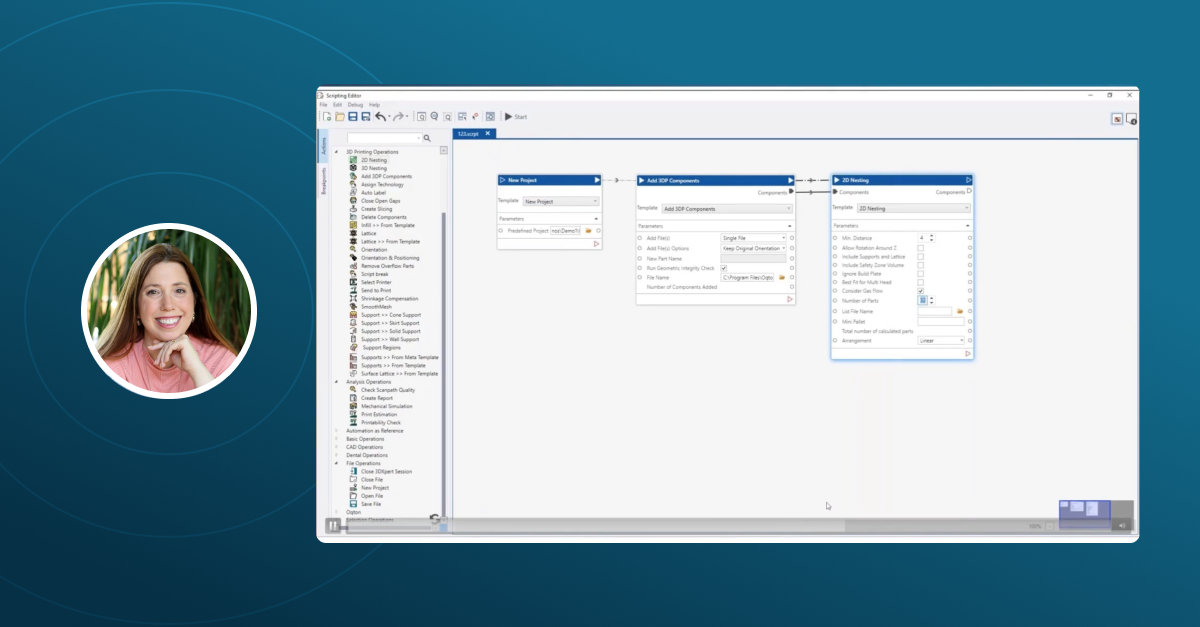Expand the CAD Operations tree group
Image resolution: width=1200 pixels, height=627 pixels.
tap(336, 447)
